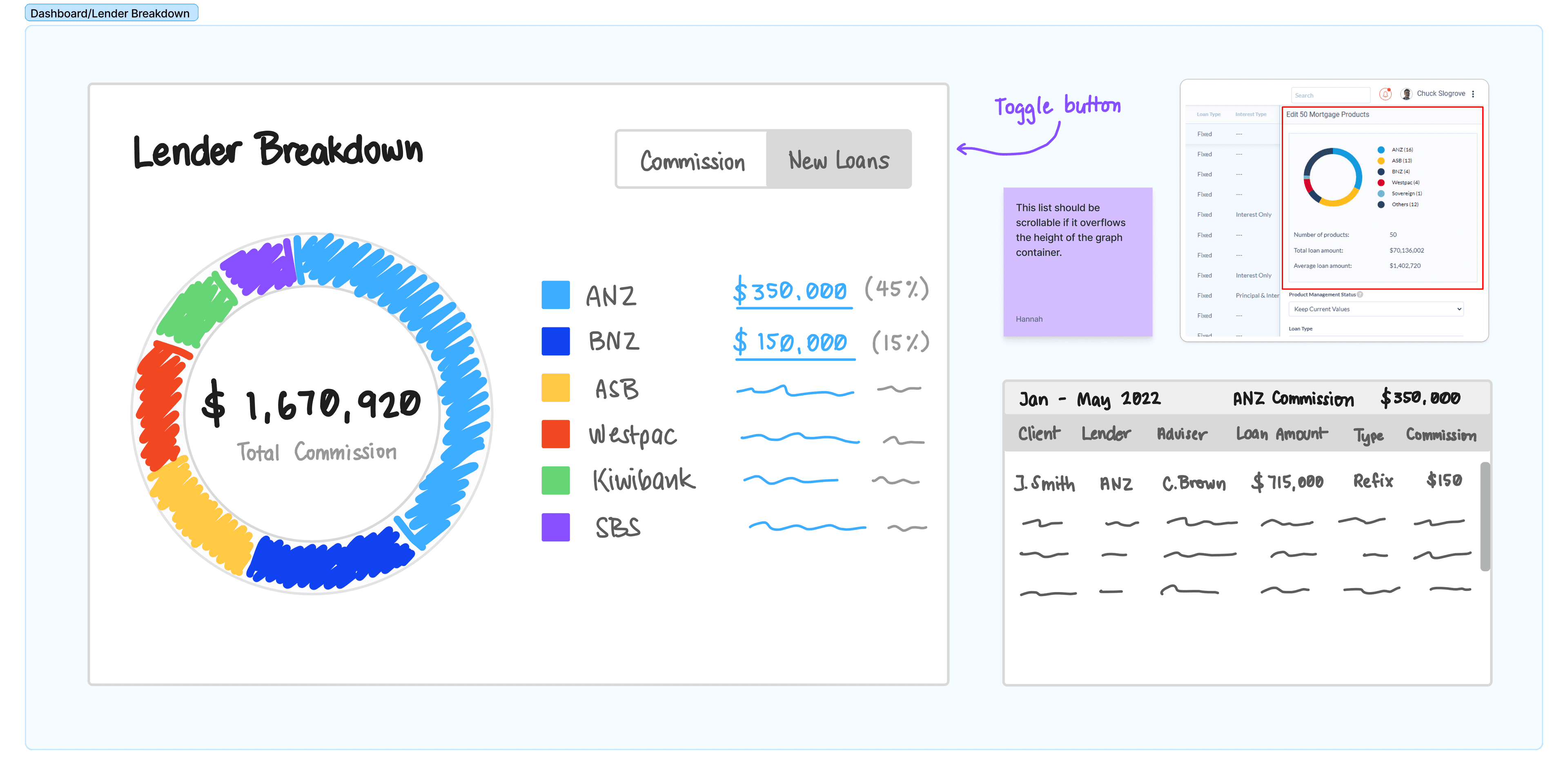This screenshot has height=775, width=1568.
Task: Click the Toggle button handwritten annotation
Action: (x=1058, y=108)
